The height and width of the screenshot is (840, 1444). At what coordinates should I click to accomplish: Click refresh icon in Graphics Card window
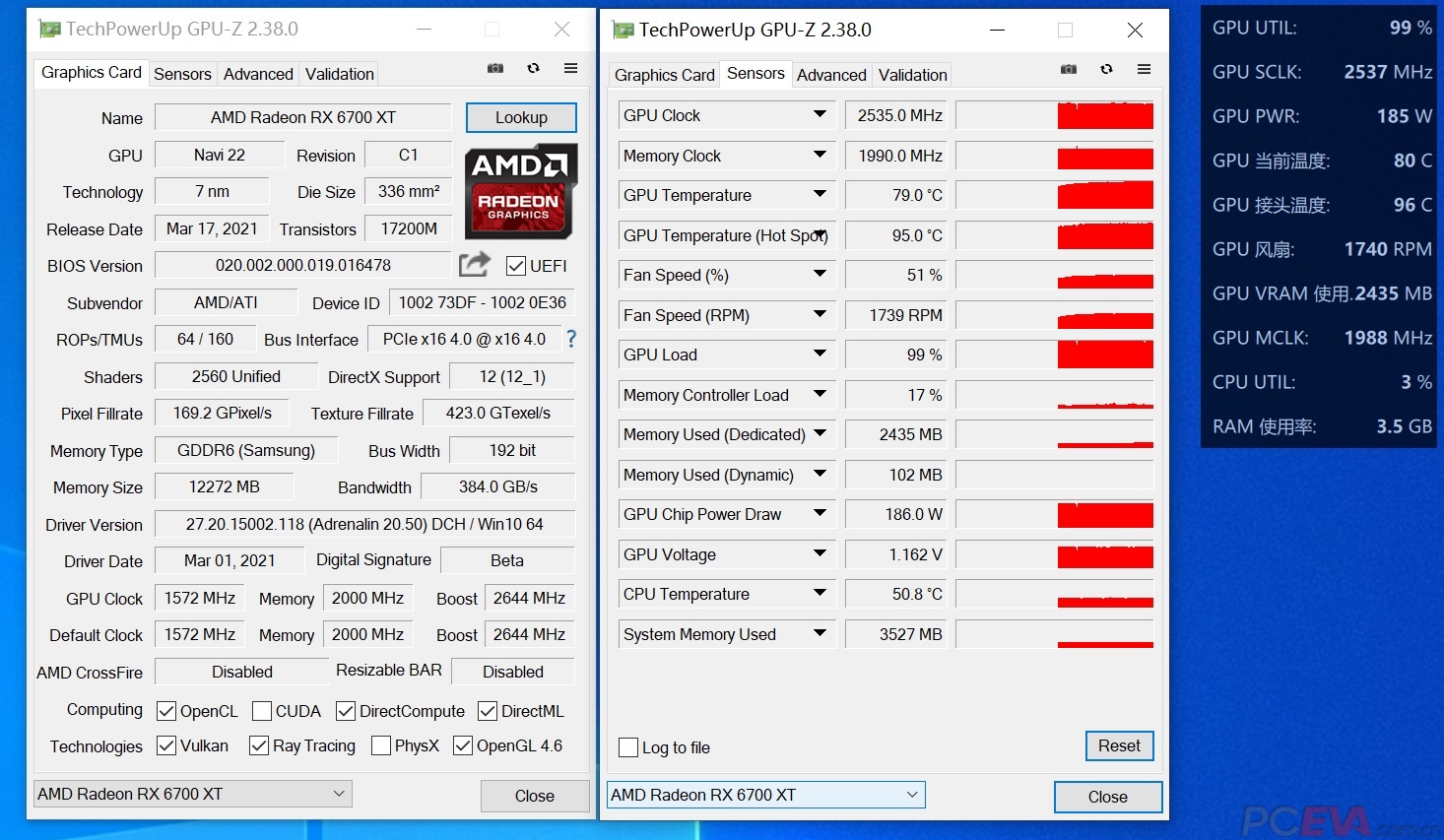click(x=533, y=68)
